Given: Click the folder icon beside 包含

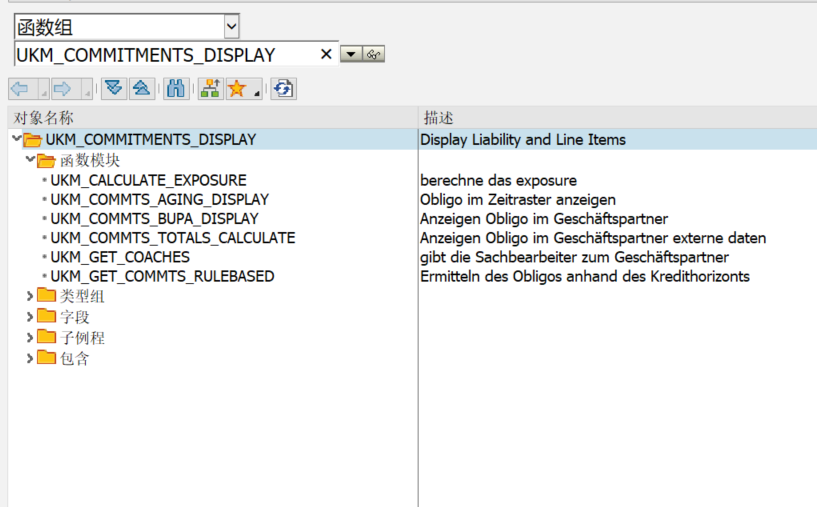Looking at the screenshot, I should (x=46, y=358).
